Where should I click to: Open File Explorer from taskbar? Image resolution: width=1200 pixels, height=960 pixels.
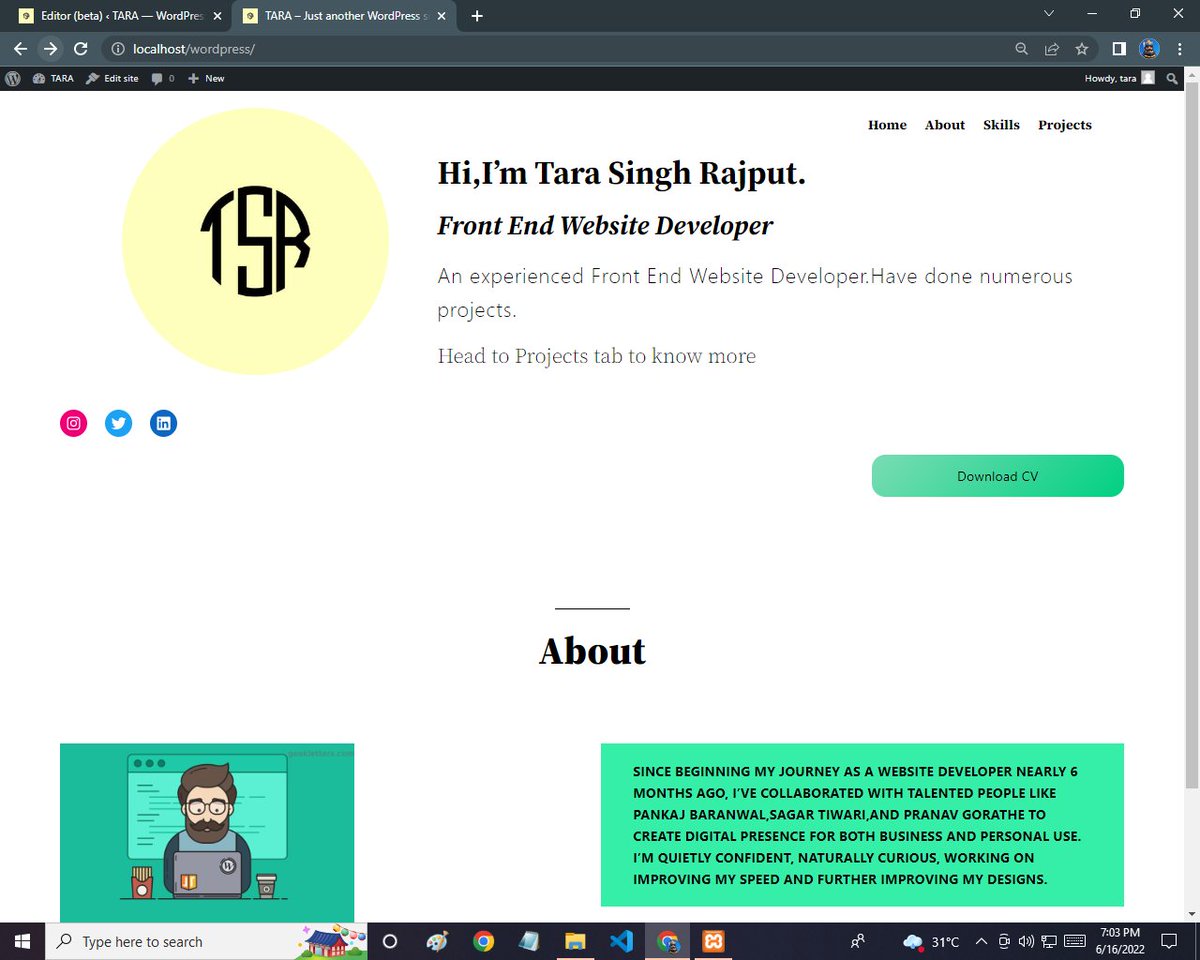click(575, 941)
